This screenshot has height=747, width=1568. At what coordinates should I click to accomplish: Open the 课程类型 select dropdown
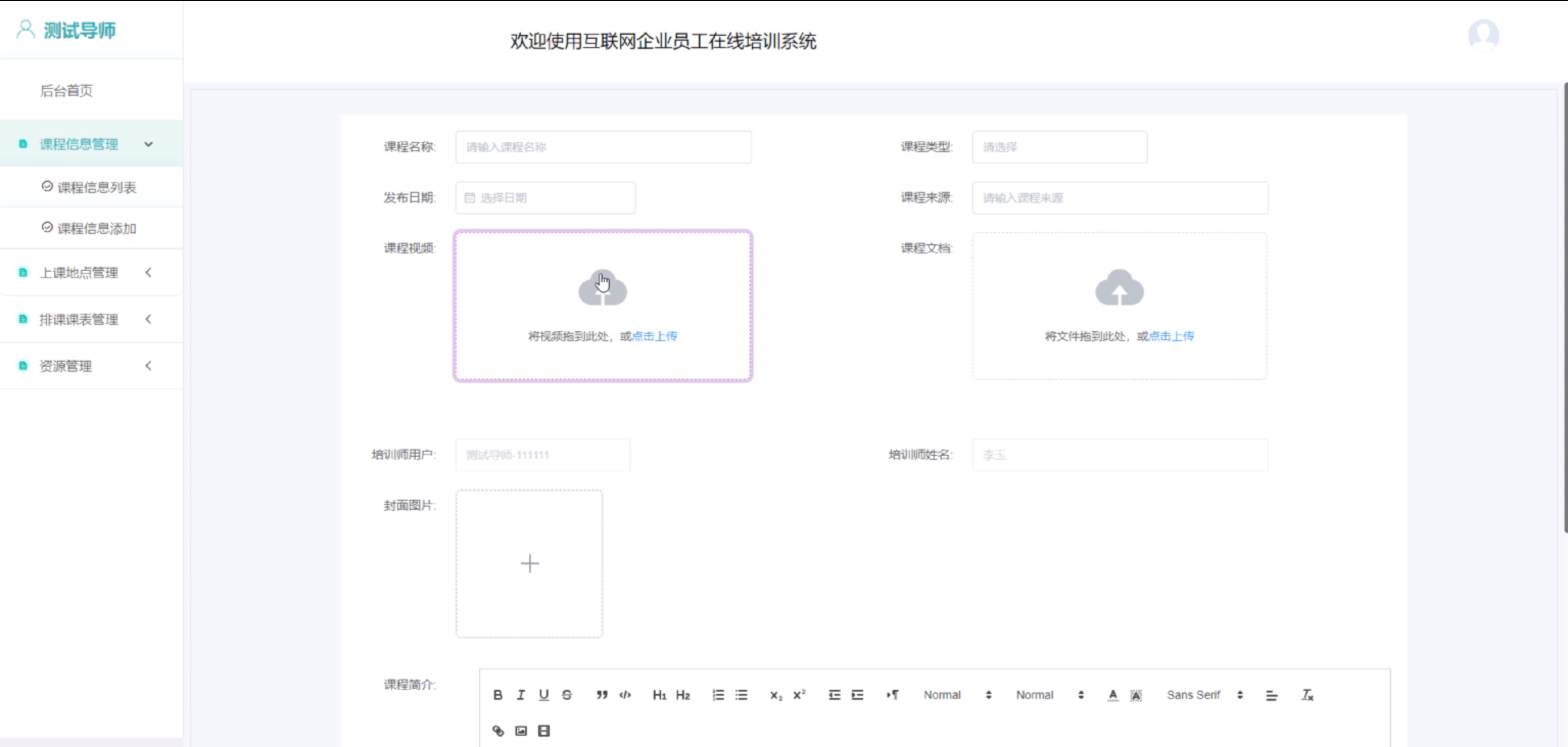tap(1059, 147)
